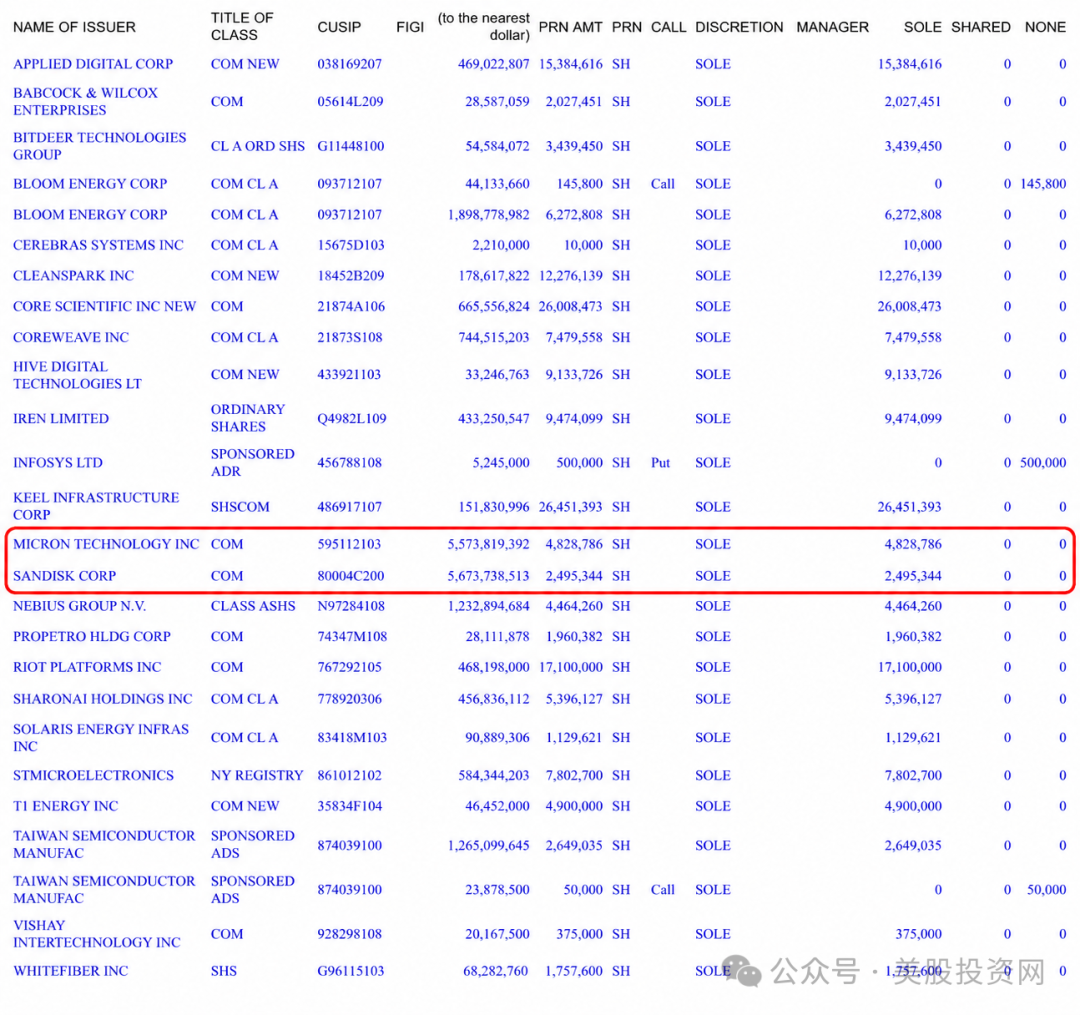
Task: Select CLASS ASHS class for Nebius
Action: click(253, 606)
